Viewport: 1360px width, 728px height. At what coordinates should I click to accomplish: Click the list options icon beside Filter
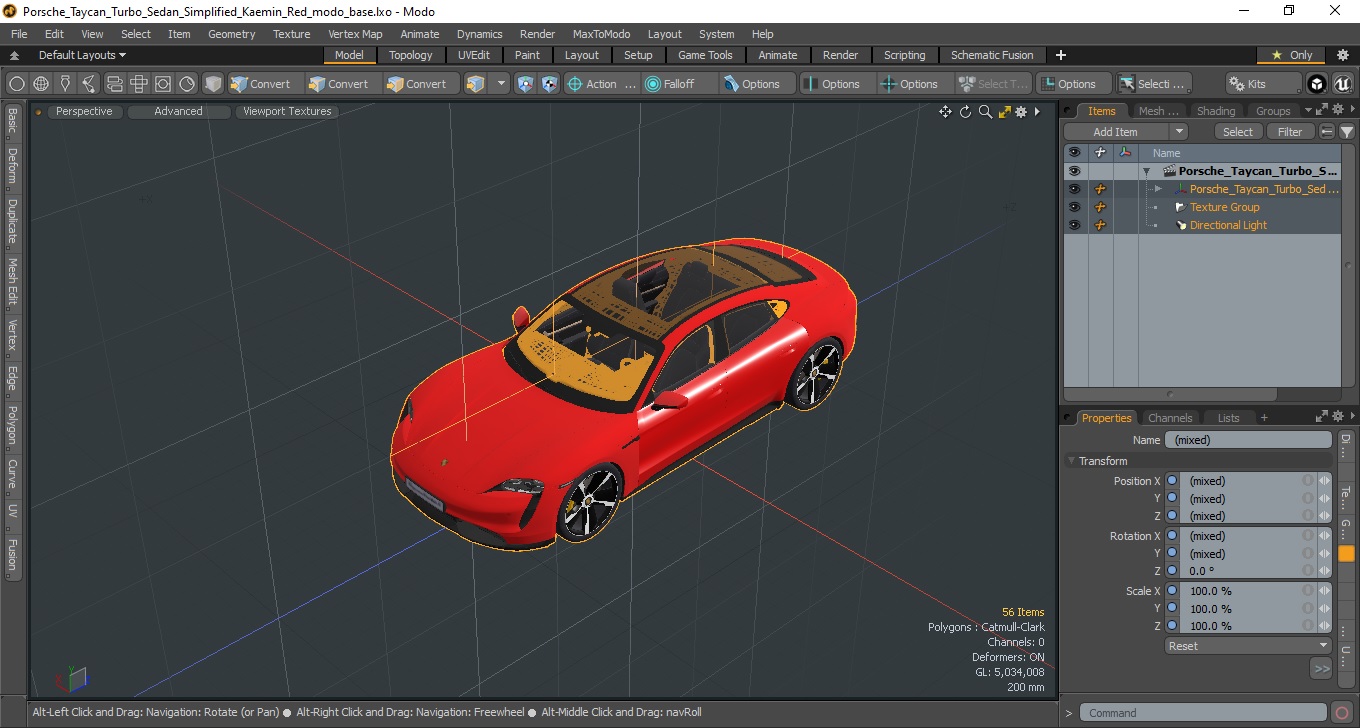pyautogui.click(x=1327, y=132)
